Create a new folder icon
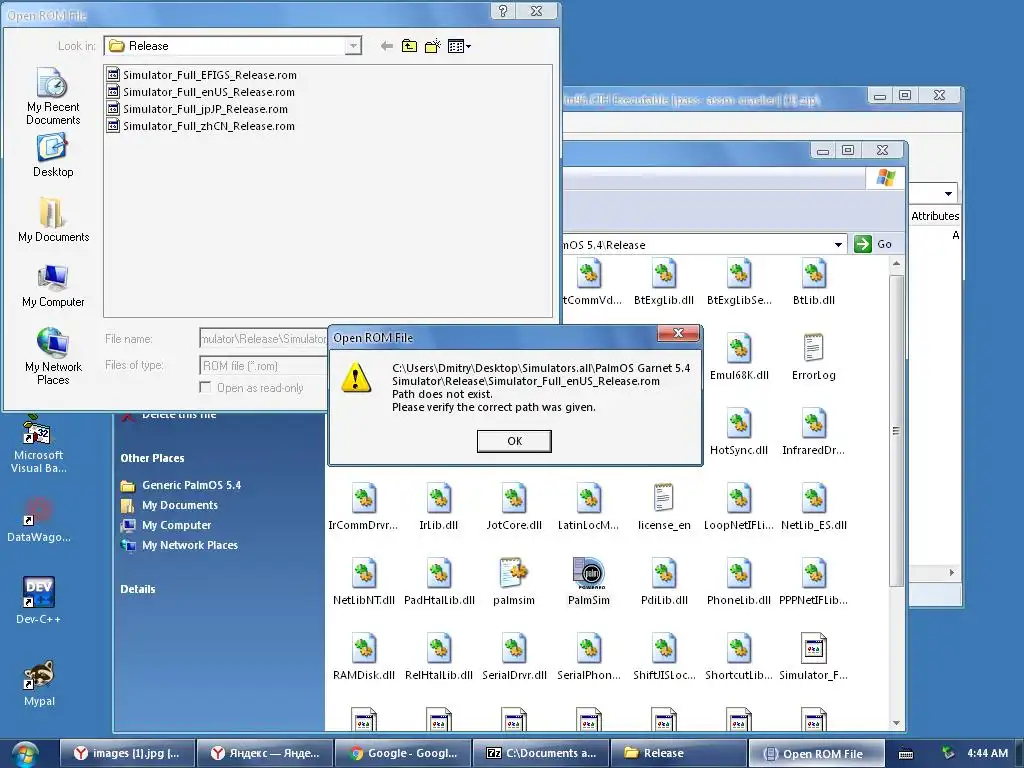 pos(432,46)
